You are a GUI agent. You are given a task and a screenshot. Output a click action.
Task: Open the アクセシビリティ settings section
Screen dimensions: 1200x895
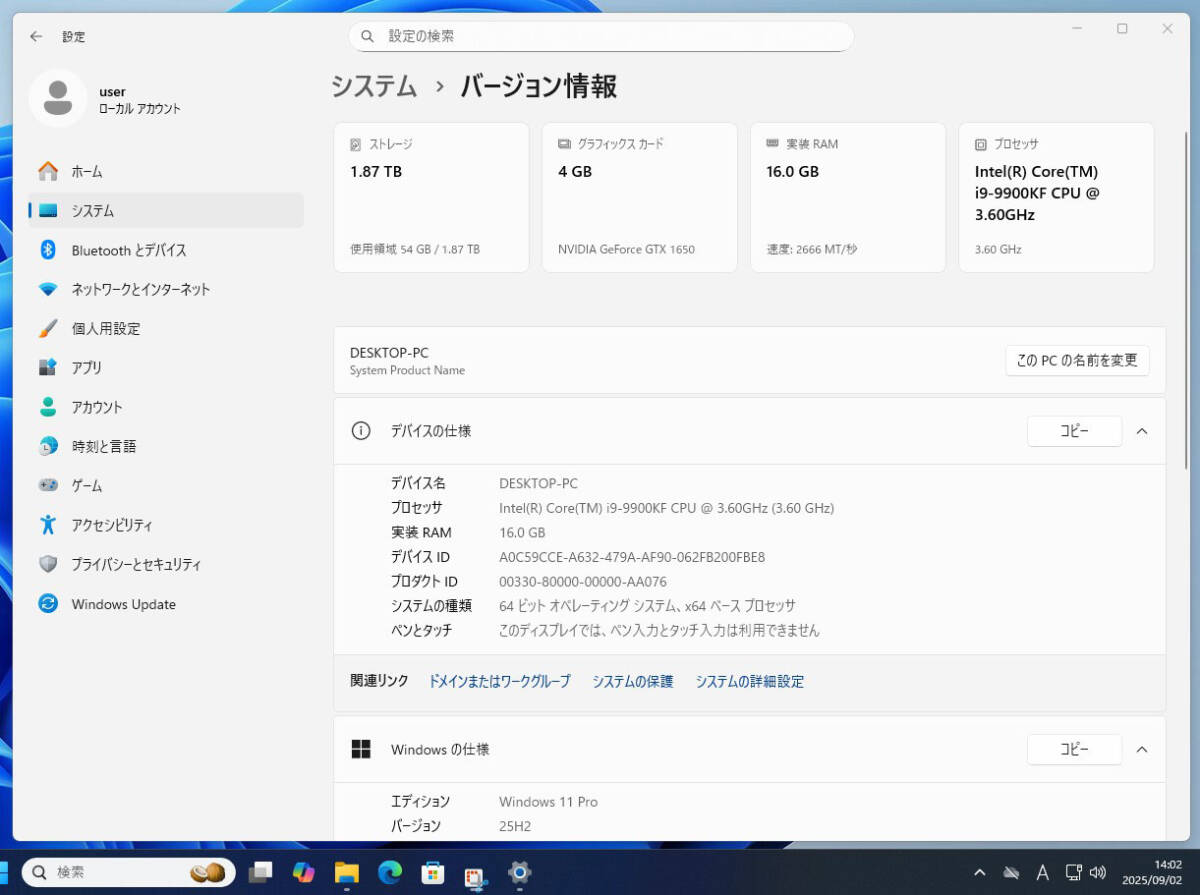click(x=111, y=525)
